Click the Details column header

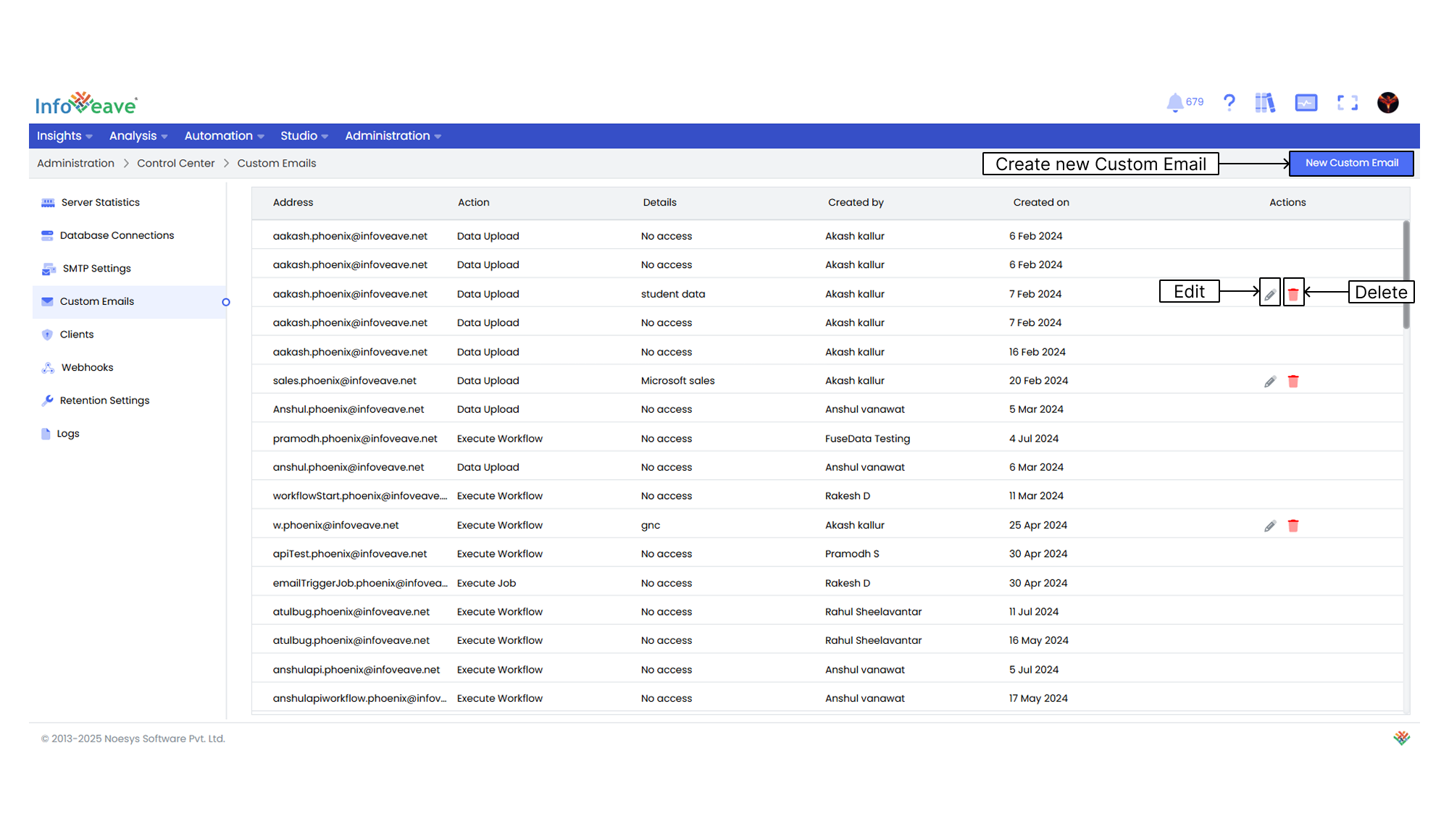tap(659, 203)
